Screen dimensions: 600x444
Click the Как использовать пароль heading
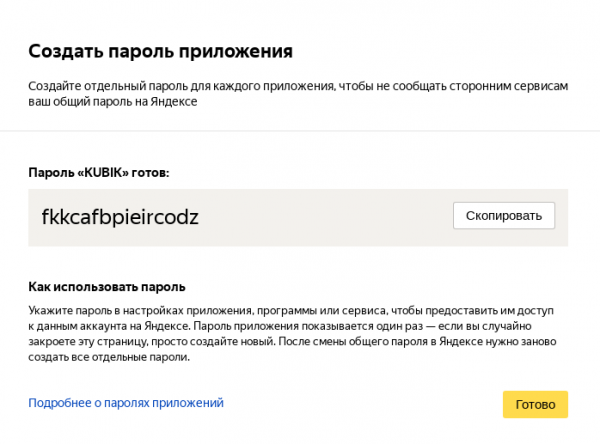tap(107, 287)
